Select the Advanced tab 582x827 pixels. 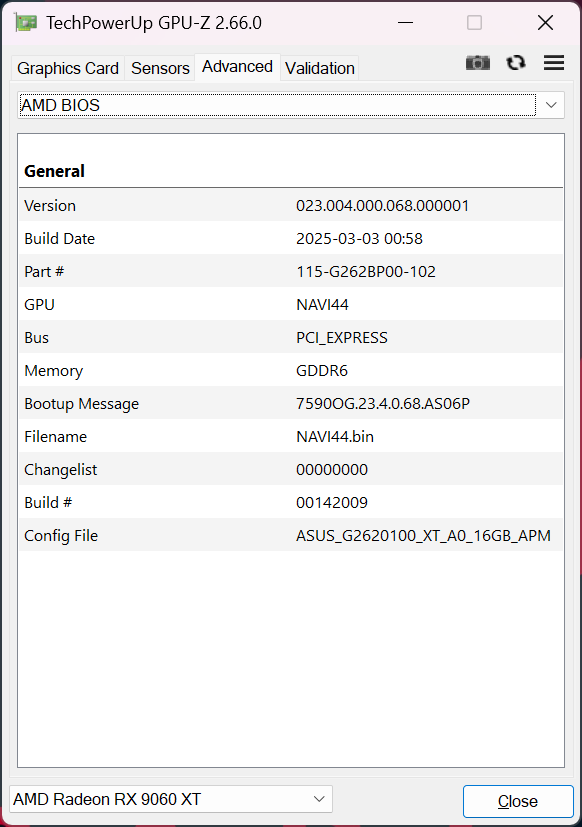pos(237,67)
